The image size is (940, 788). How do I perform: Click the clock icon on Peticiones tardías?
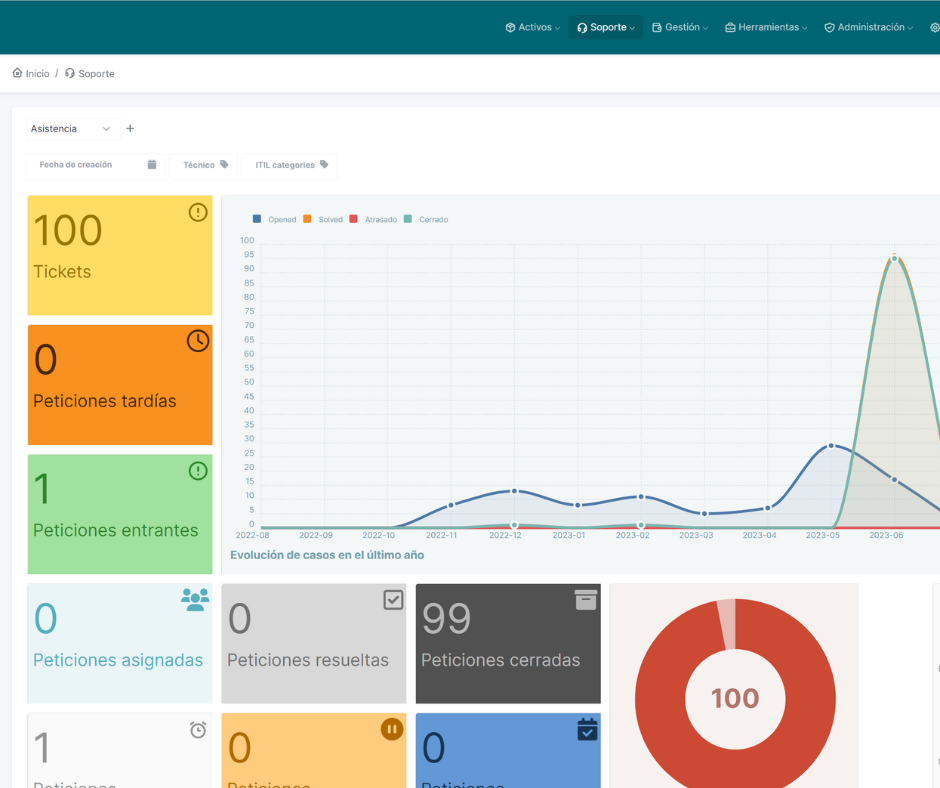click(198, 341)
